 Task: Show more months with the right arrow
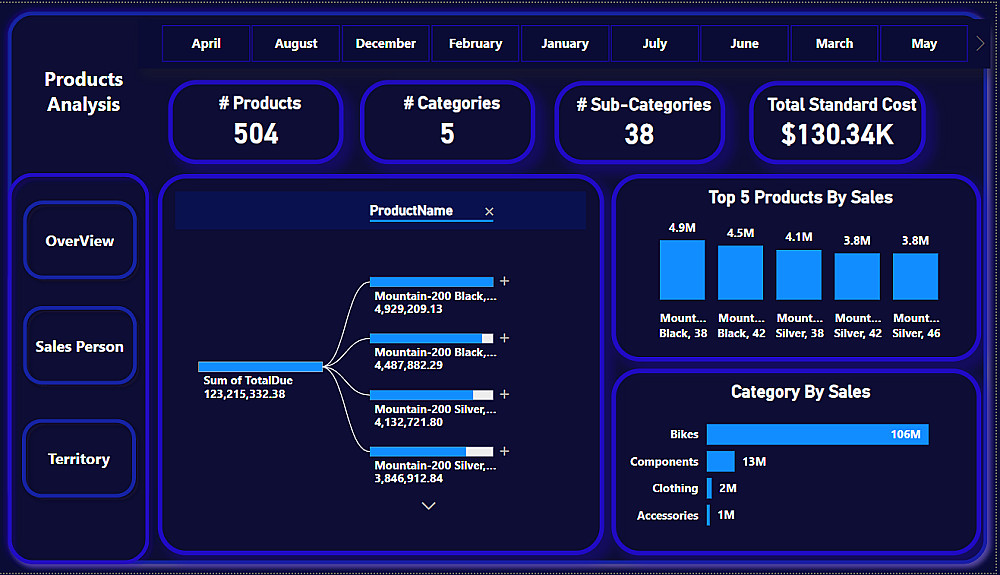pos(980,43)
